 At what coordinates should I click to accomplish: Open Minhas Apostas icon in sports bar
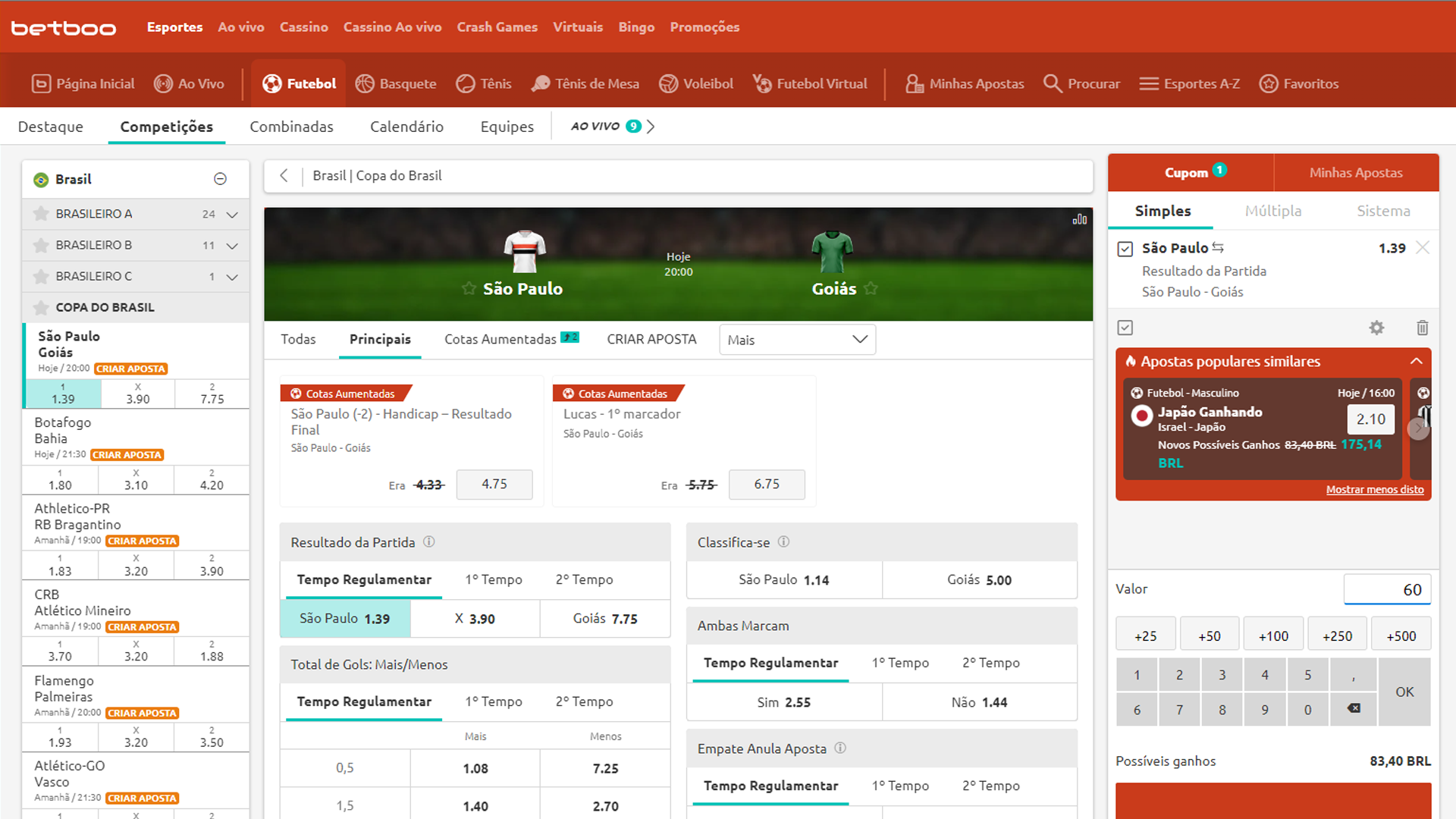point(915,83)
